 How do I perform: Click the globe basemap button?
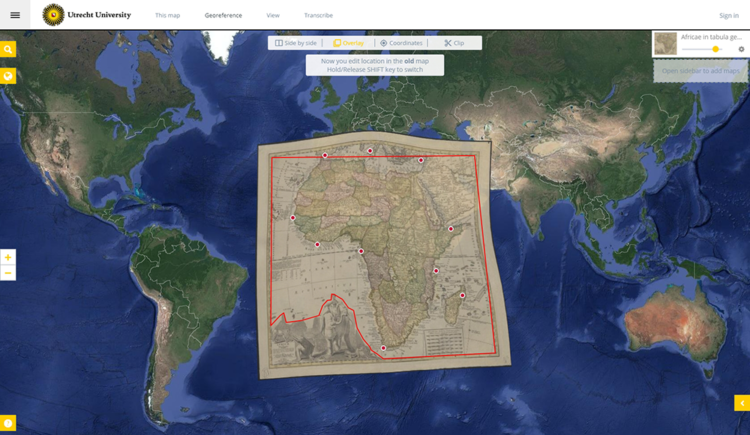pyautogui.click(x=8, y=76)
